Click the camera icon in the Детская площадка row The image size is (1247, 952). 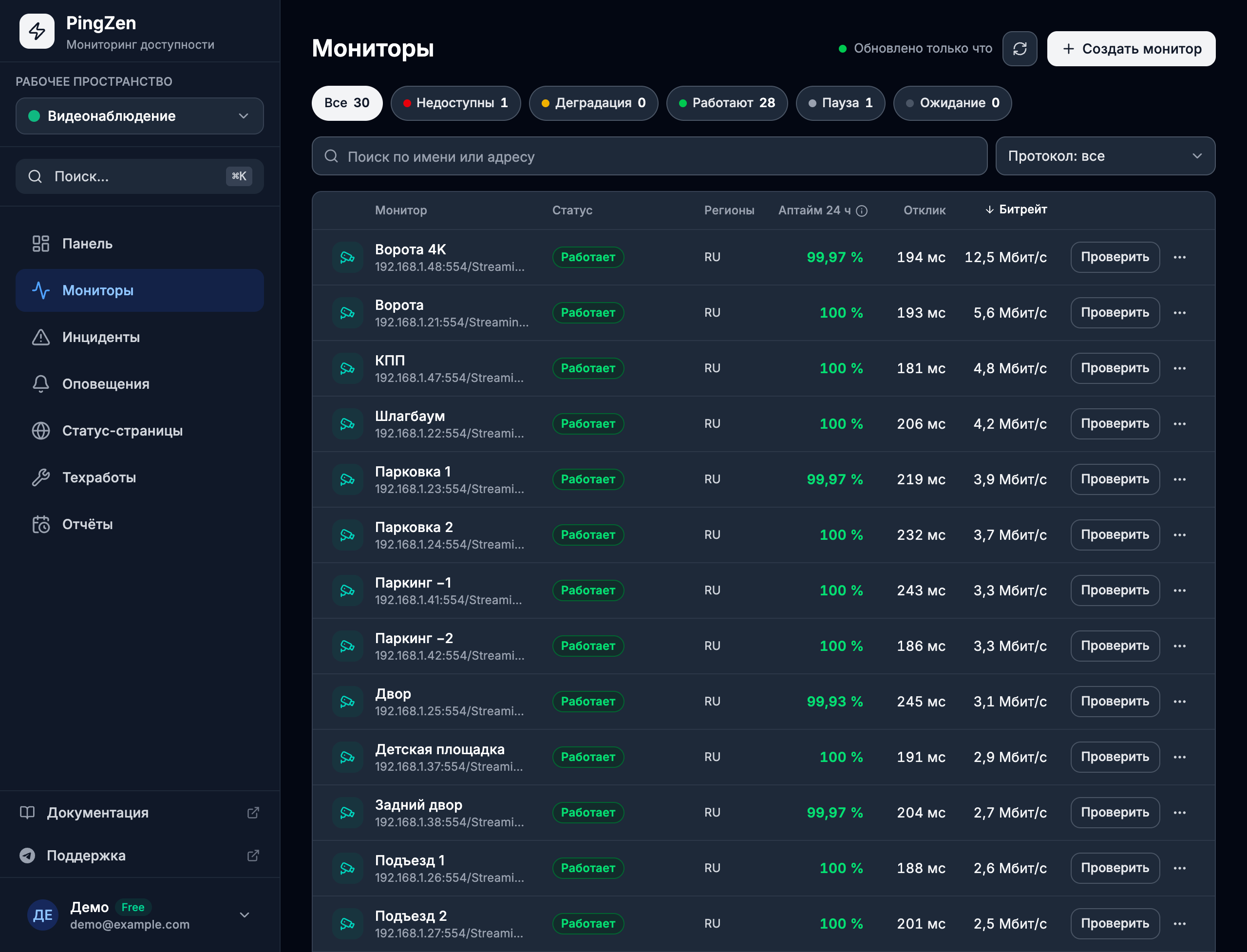(x=347, y=757)
